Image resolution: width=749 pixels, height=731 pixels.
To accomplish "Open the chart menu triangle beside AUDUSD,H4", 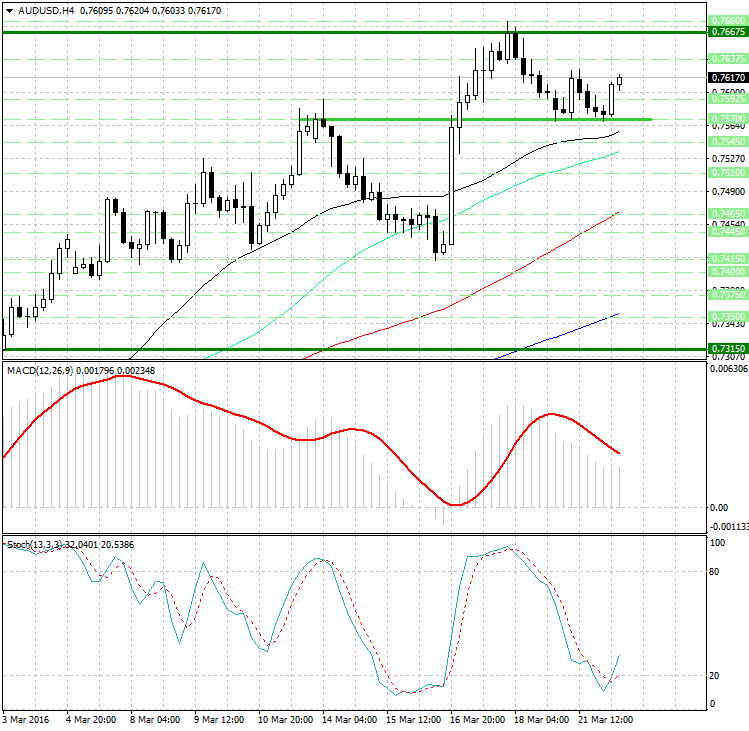I will [x=9, y=11].
